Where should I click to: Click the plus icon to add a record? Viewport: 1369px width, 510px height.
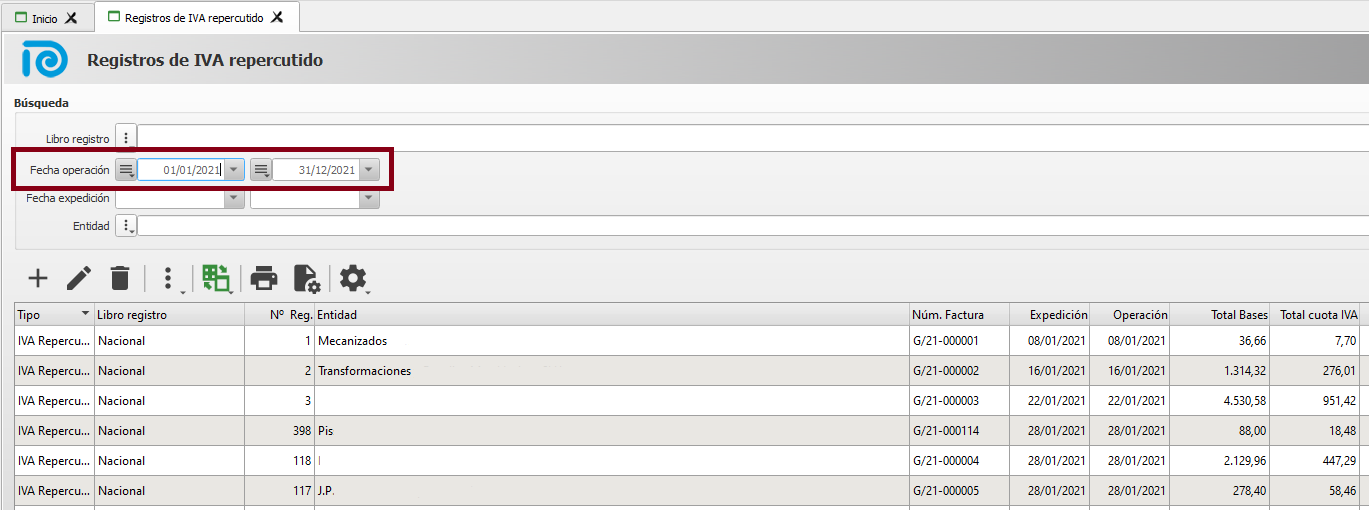point(37,278)
